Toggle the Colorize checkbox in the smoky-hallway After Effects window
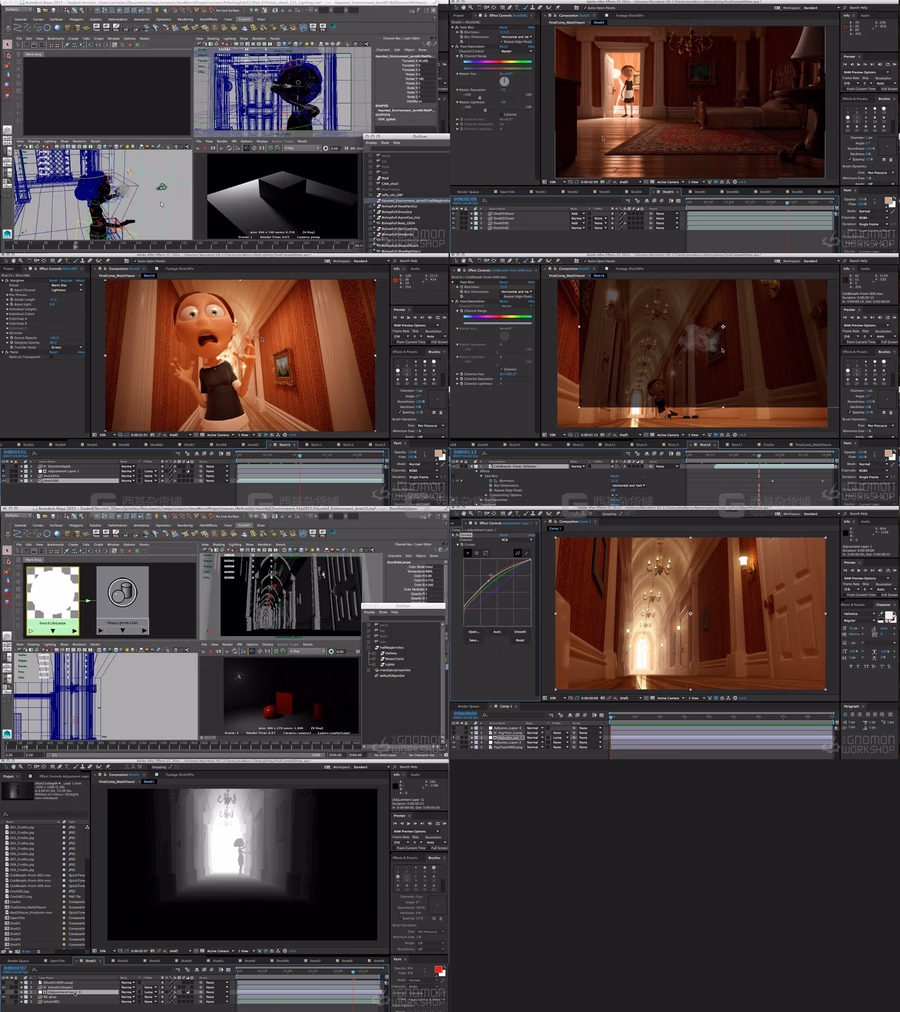 pos(502,369)
